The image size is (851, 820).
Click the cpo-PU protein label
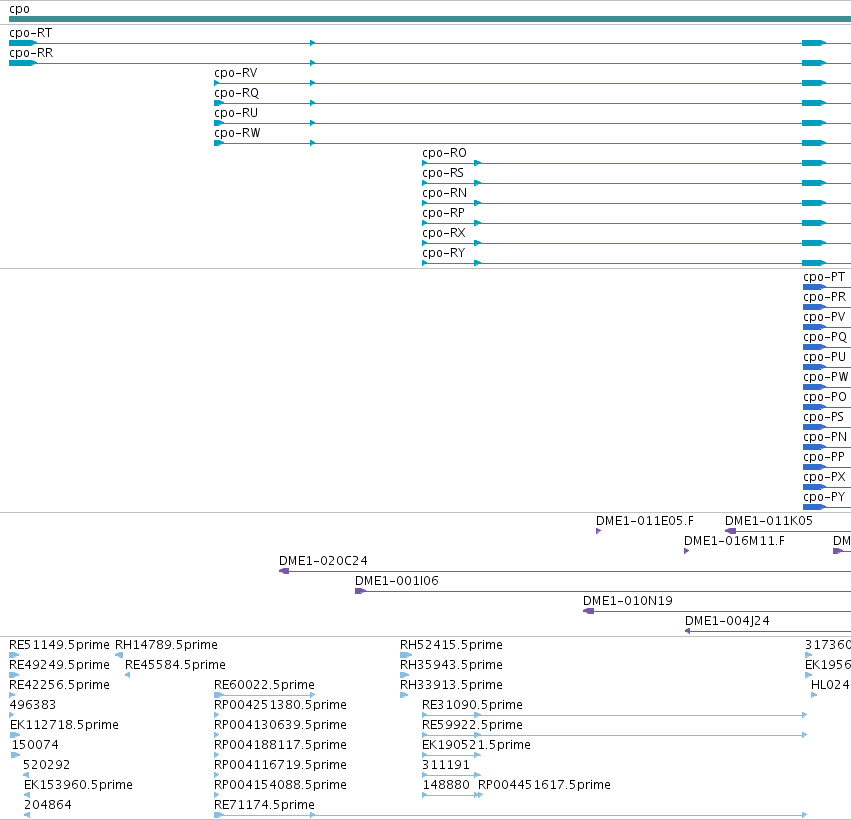pos(824,358)
